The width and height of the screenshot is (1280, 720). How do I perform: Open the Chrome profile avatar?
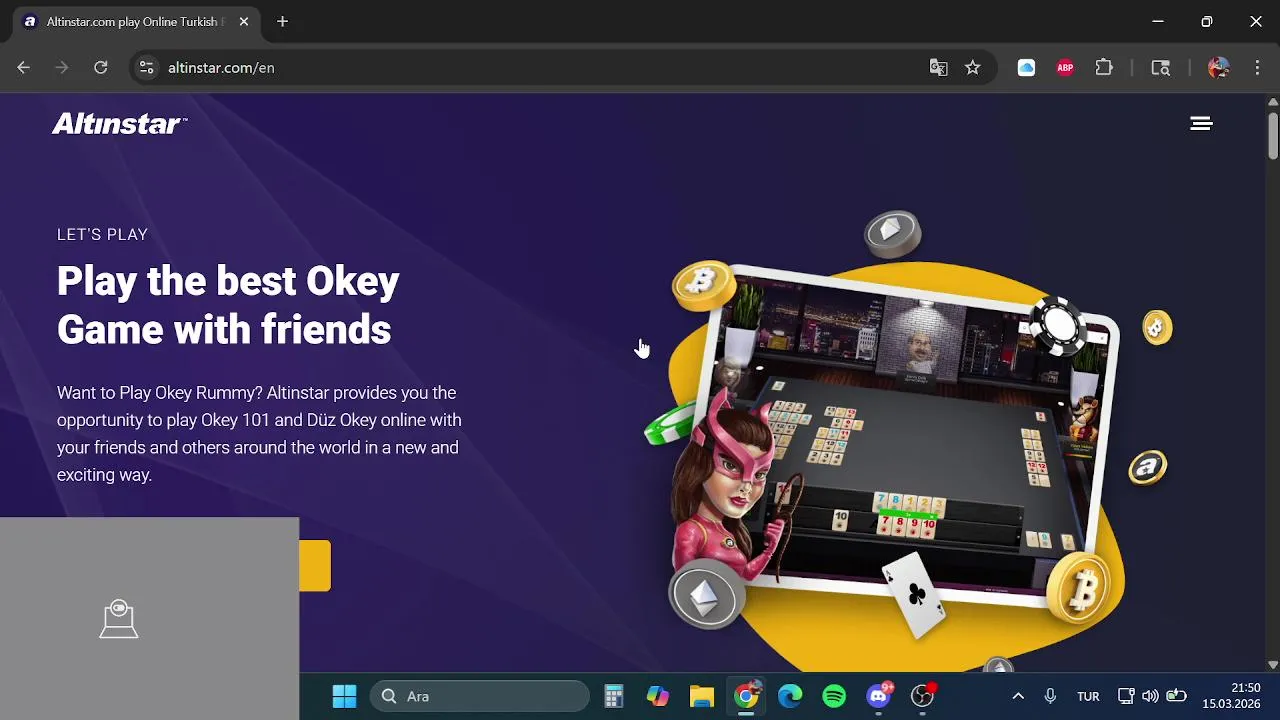1218,67
